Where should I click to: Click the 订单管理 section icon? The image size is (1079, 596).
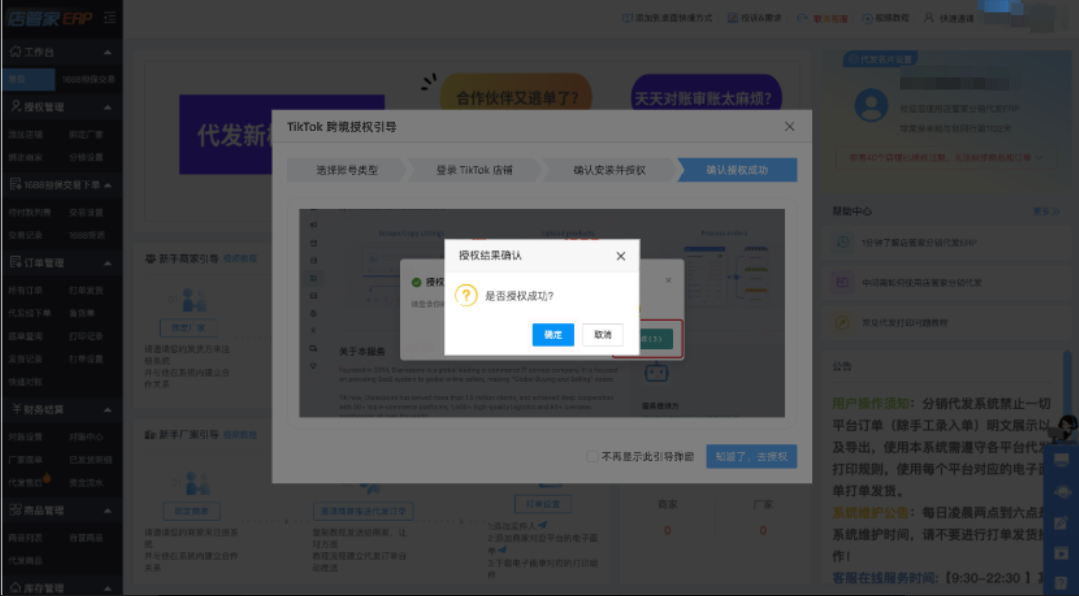pyautogui.click(x=15, y=262)
